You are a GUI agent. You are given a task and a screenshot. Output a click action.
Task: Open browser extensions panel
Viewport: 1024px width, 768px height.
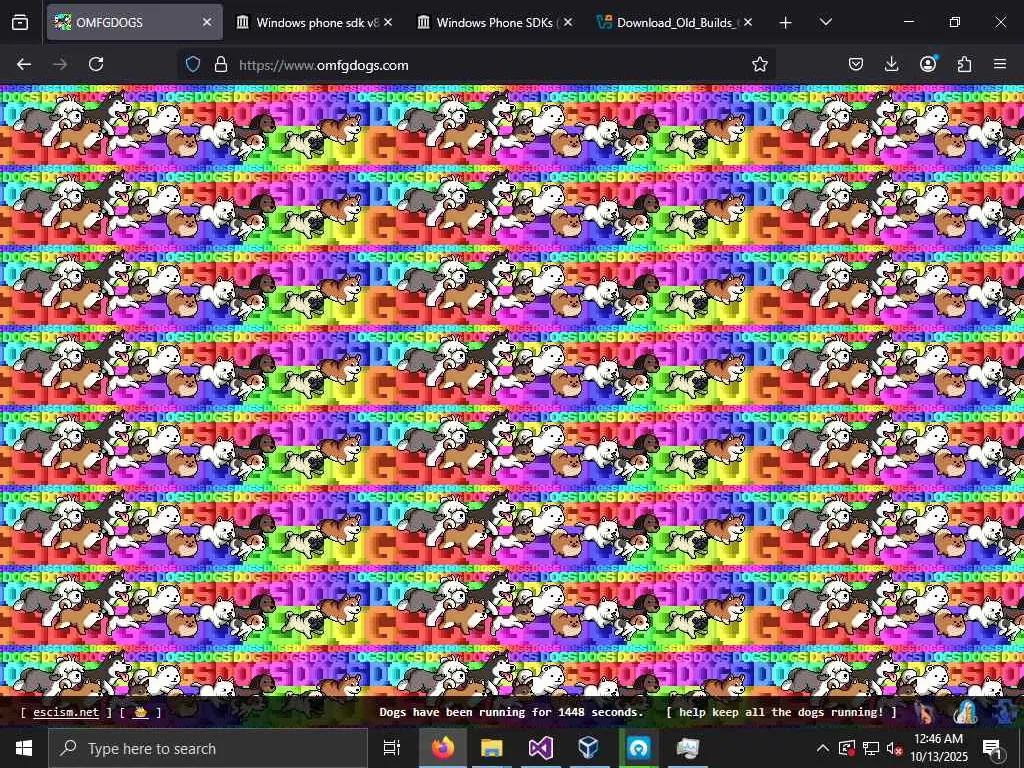[x=964, y=64]
